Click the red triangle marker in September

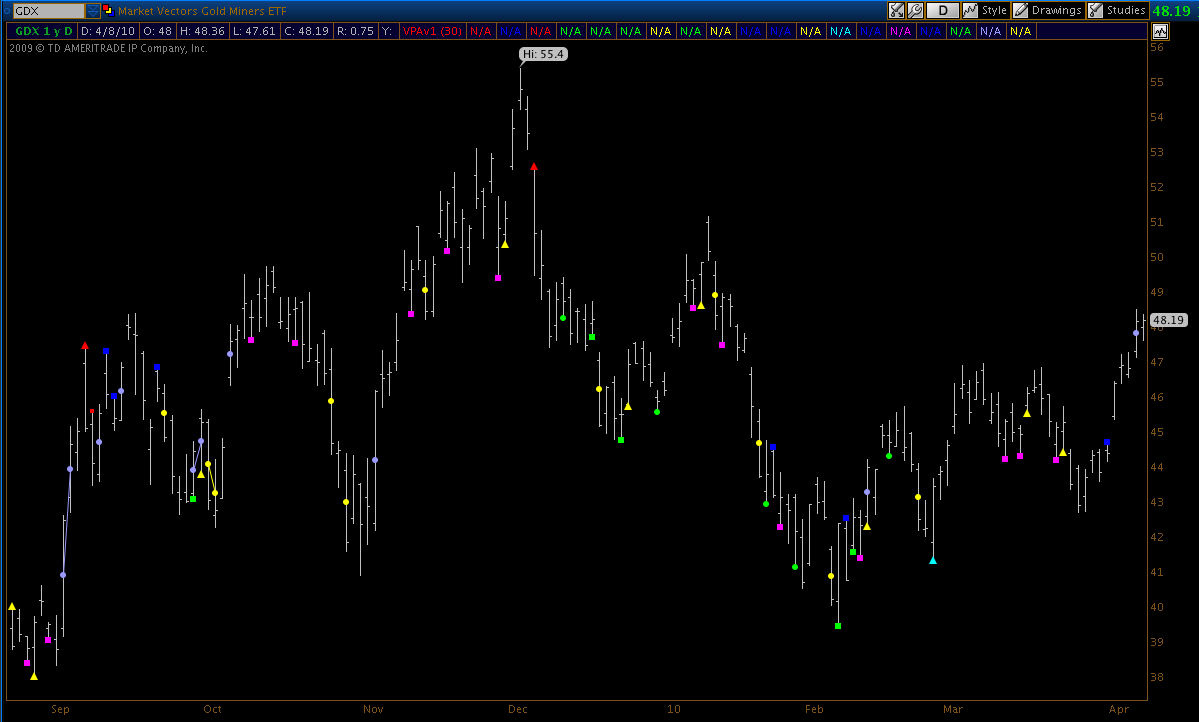(x=85, y=346)
